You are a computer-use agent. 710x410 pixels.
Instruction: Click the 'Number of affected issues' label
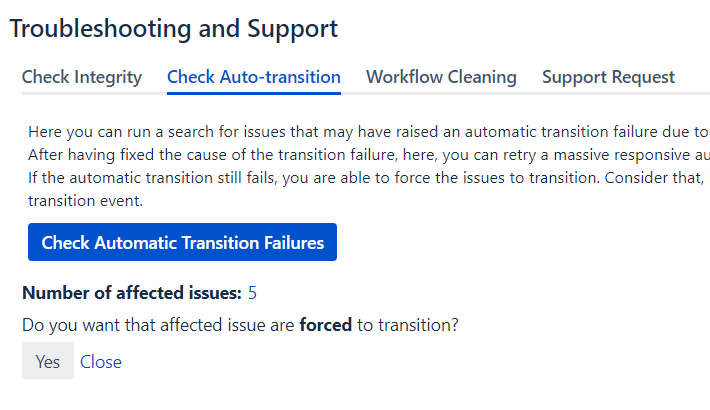[132, 293]
